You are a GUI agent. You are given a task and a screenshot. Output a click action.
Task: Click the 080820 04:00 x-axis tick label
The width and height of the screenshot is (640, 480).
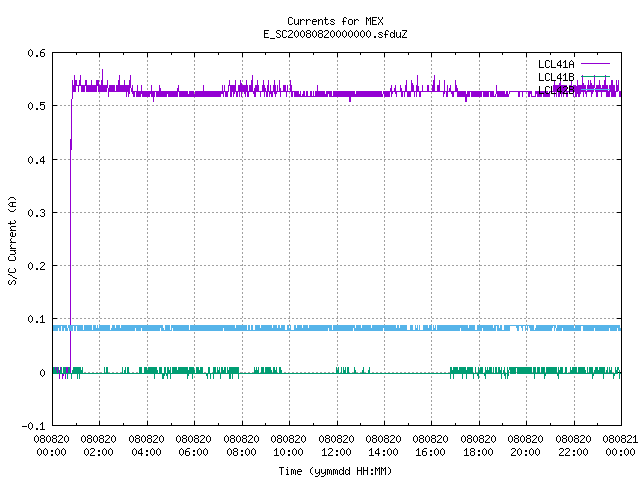click(146, 446)
